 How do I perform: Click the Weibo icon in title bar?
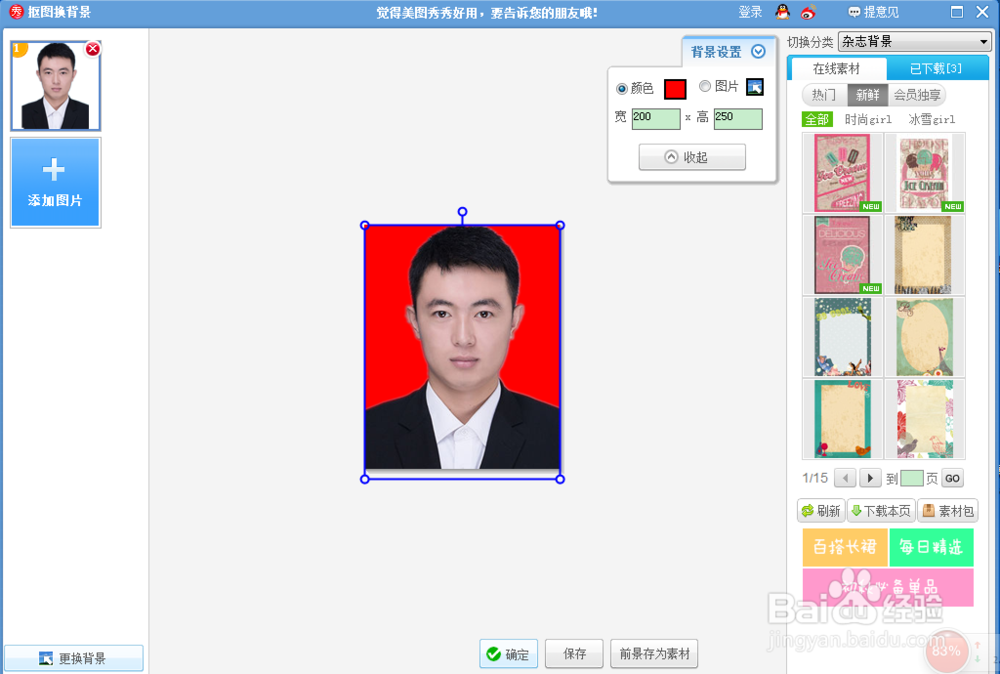(808, 12)
